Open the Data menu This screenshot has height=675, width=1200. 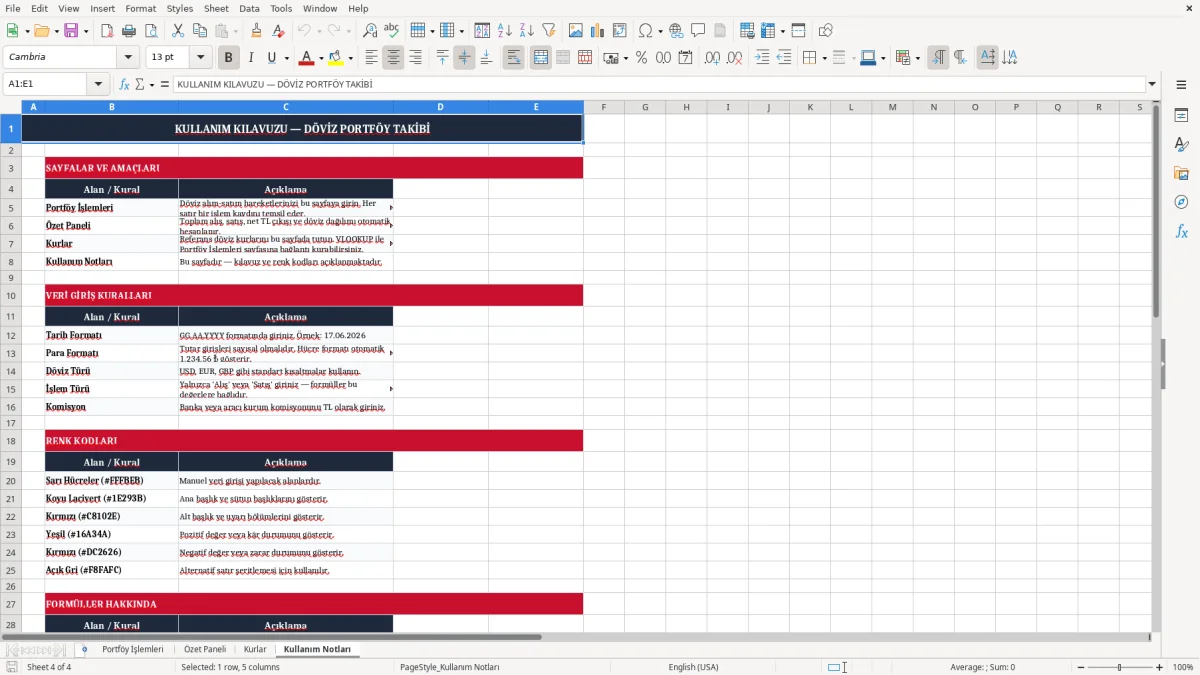pos(249,8)
